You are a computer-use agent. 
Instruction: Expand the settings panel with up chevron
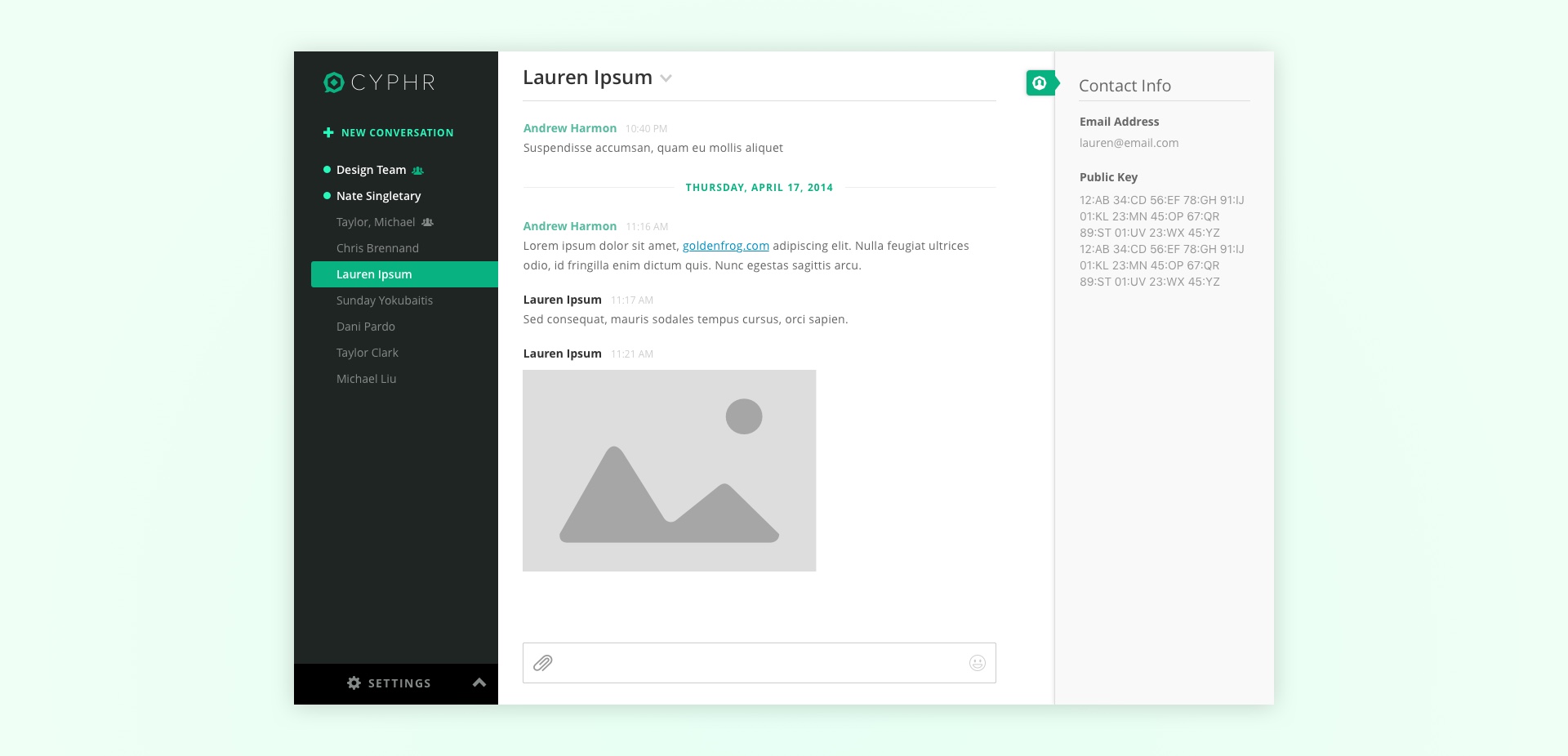click(479, 683)
